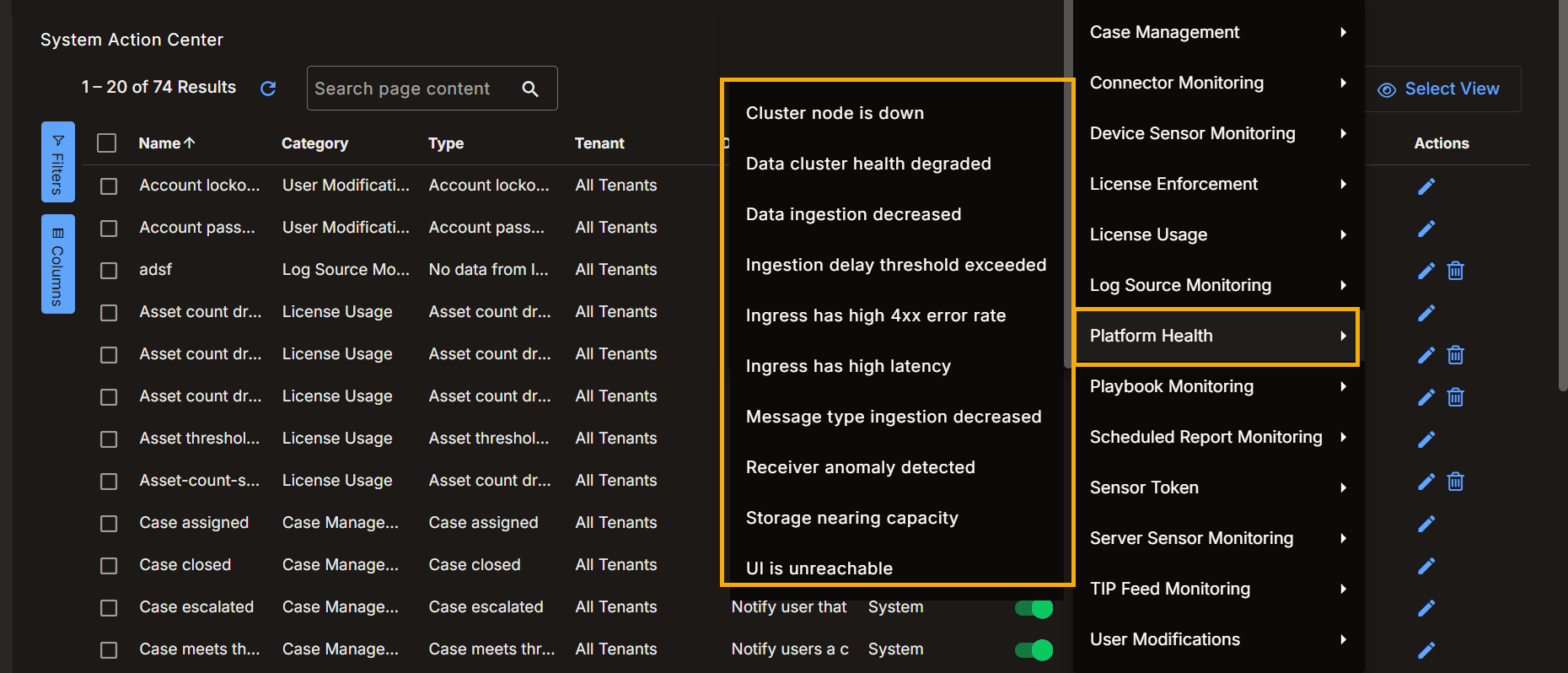Screen dimensions: 1568x673
Task: Expand the Connector Monitoring submenu
Action: click(1218, 83)
